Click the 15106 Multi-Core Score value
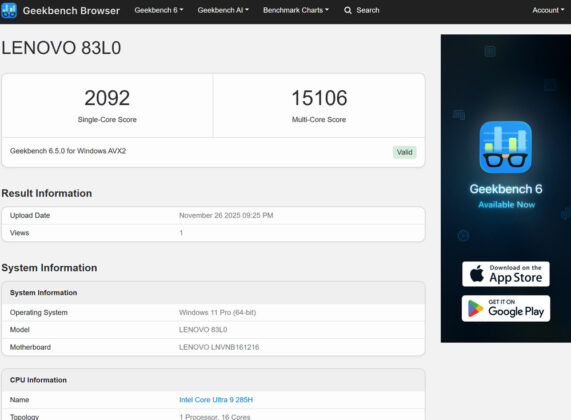This screenshot has height=420, width=571. 319,98
